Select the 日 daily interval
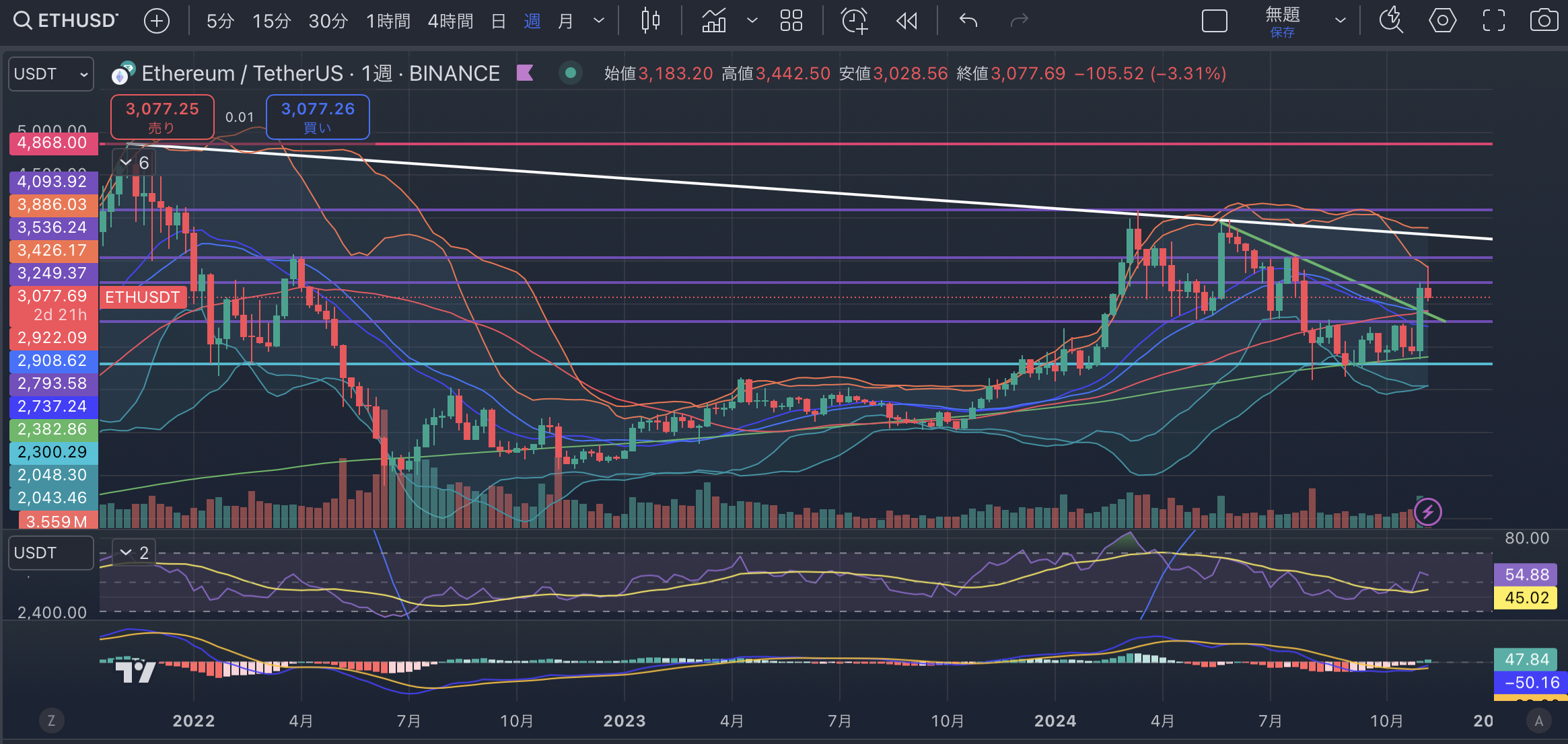 pos(498,21)
